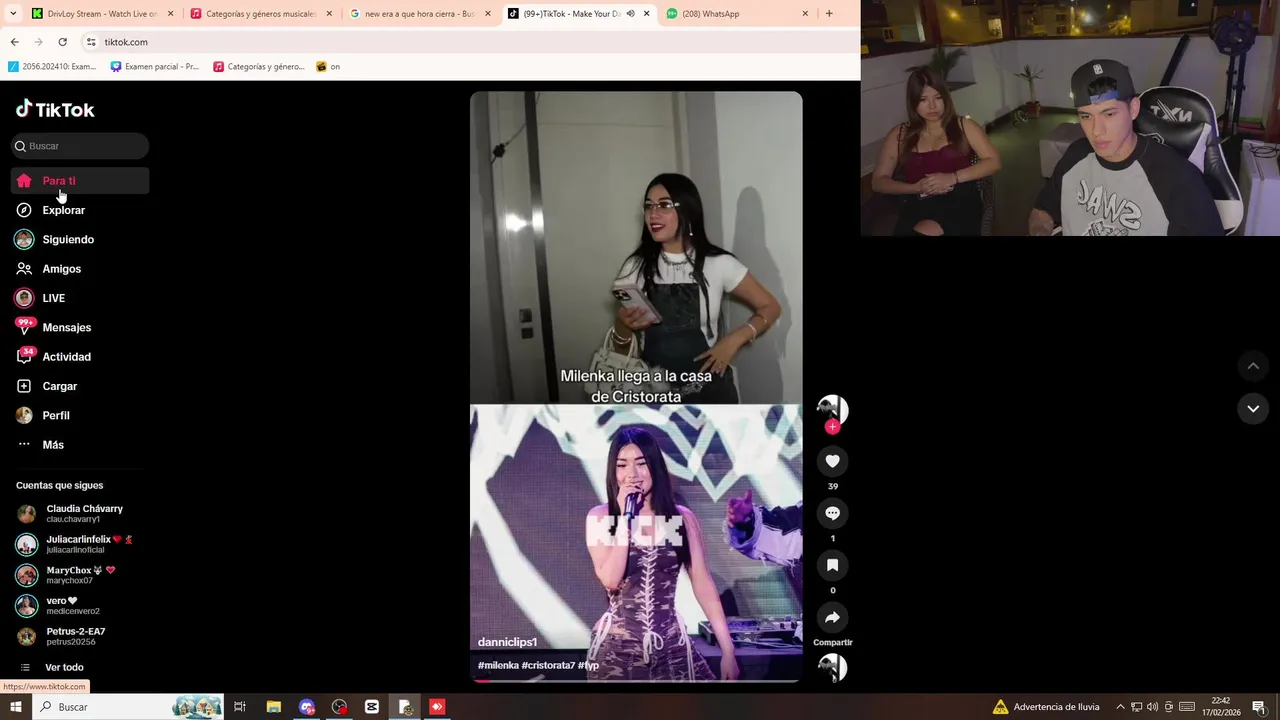Switch to WhatsApp tab

(x=737, y=14)
